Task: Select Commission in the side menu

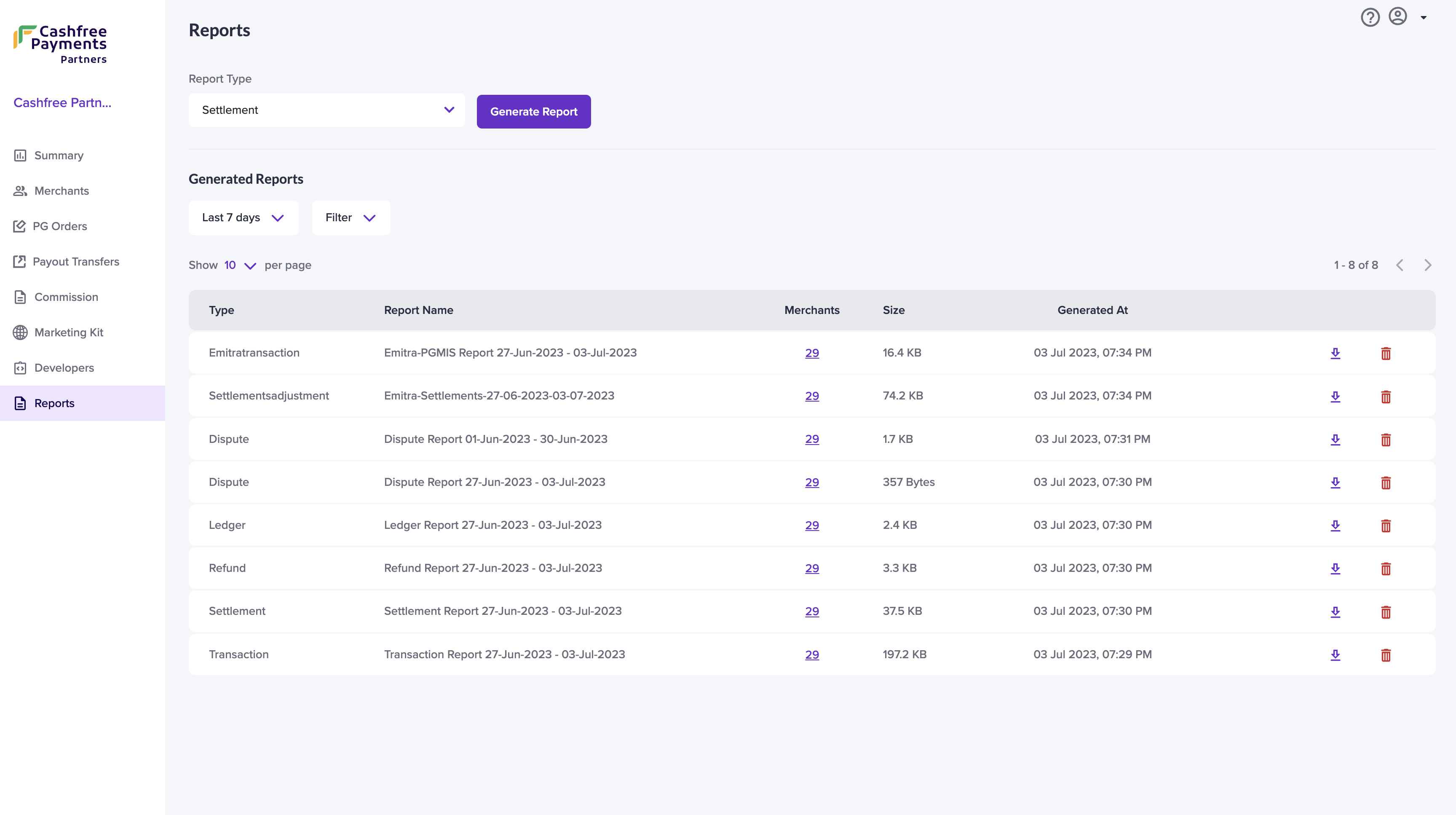Action: coord(66,297)
